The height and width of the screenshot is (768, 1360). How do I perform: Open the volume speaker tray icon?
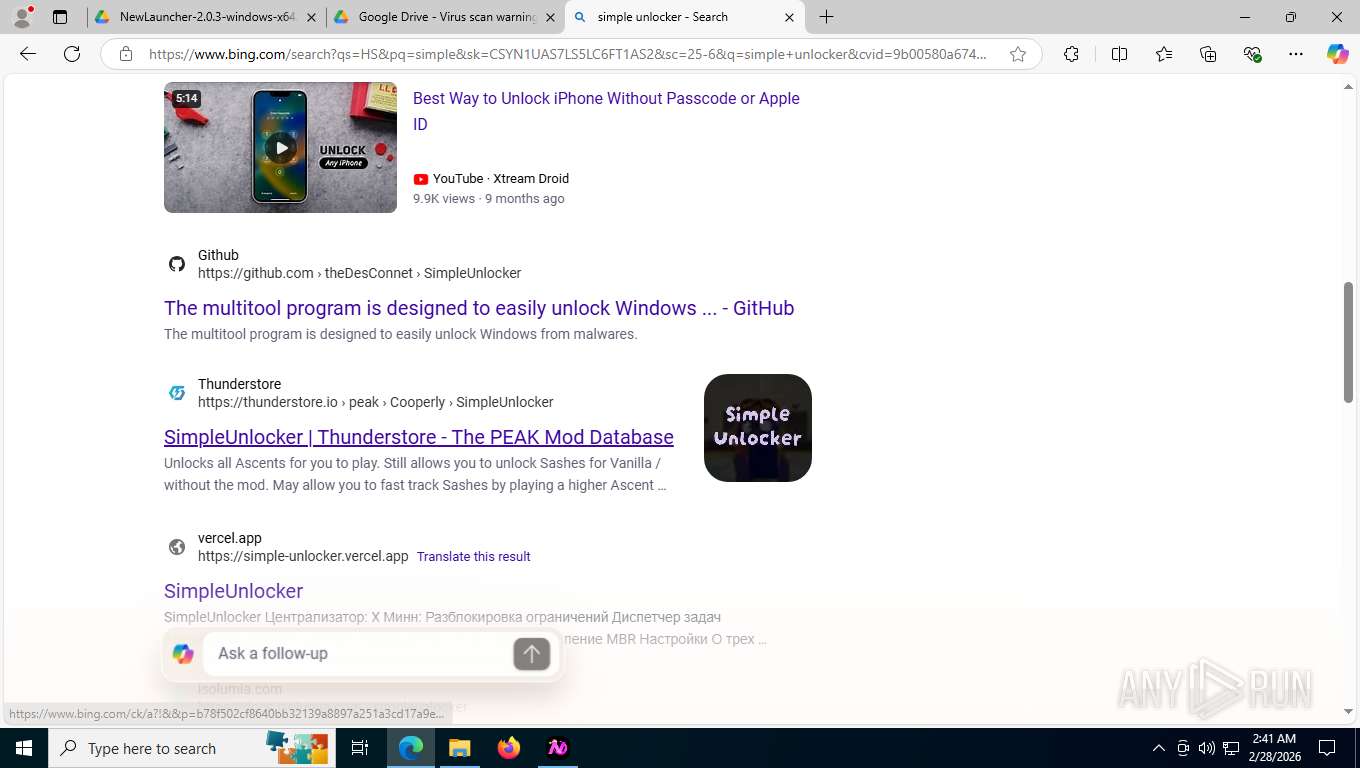pyautogui.click(x=1206, y=748)
